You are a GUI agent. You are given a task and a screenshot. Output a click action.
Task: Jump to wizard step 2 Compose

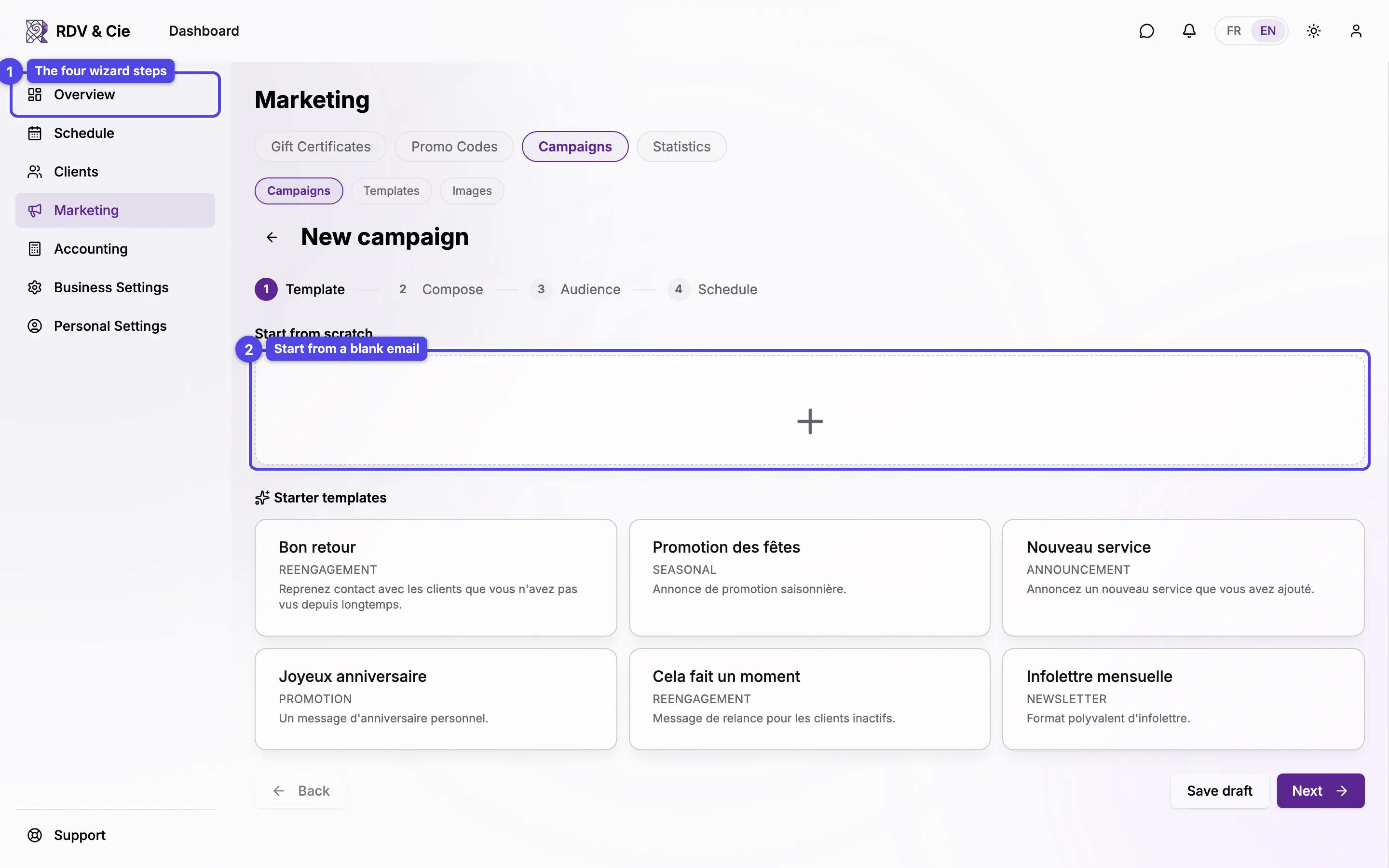[x=437, y=289]
